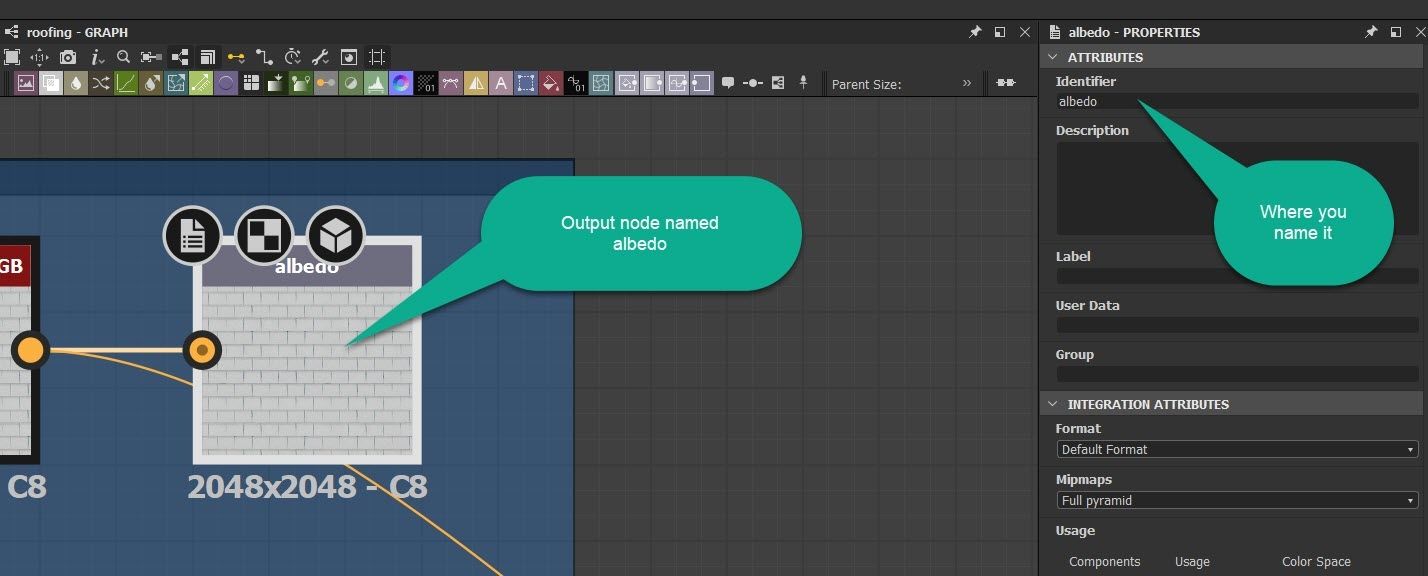Toggle pin on the albedo properties panel

[x=1371, y=32]
